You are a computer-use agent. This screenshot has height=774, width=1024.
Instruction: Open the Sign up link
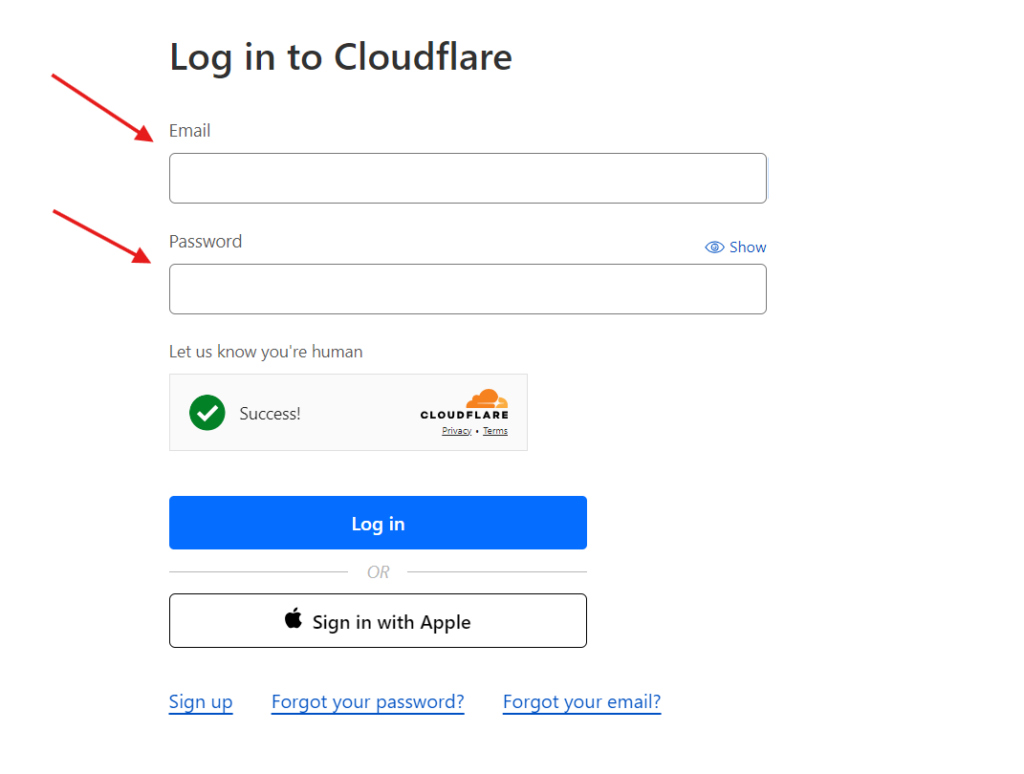pos(200,702)
